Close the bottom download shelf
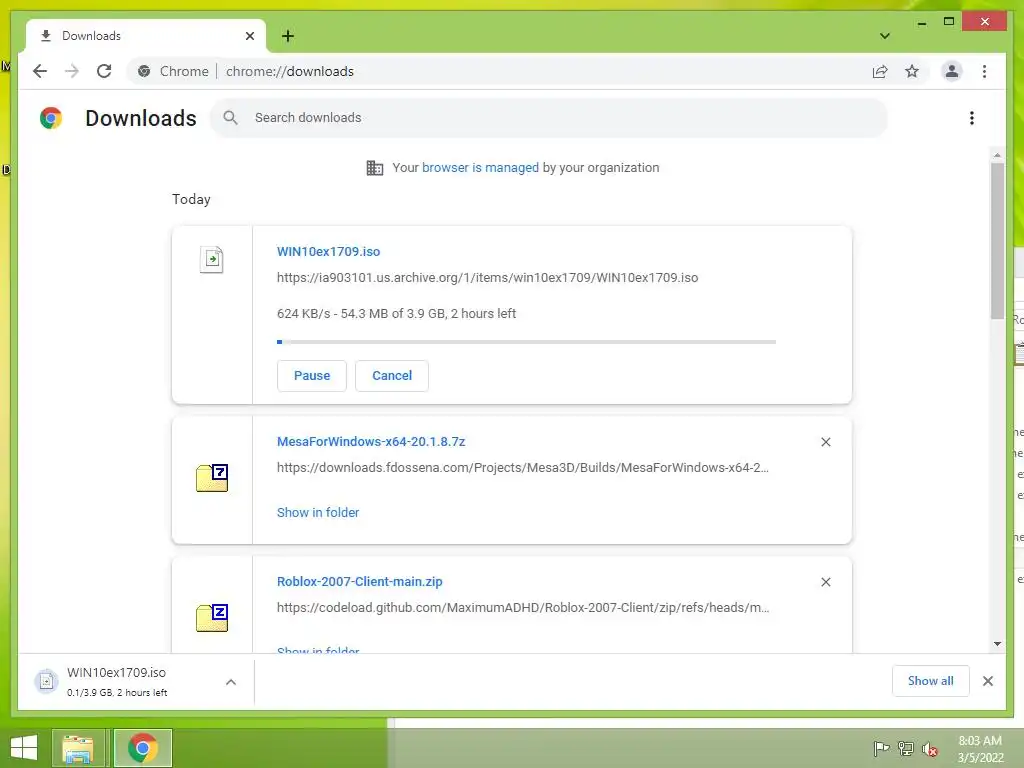This screenshot has width=1024, height=768. [987, 681]
